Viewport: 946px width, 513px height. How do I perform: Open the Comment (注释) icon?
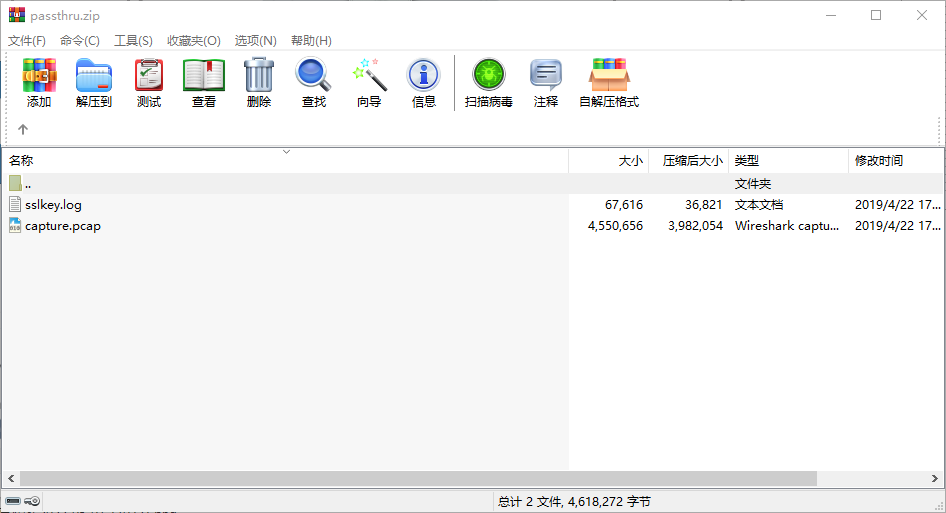[x=546, y=75]
